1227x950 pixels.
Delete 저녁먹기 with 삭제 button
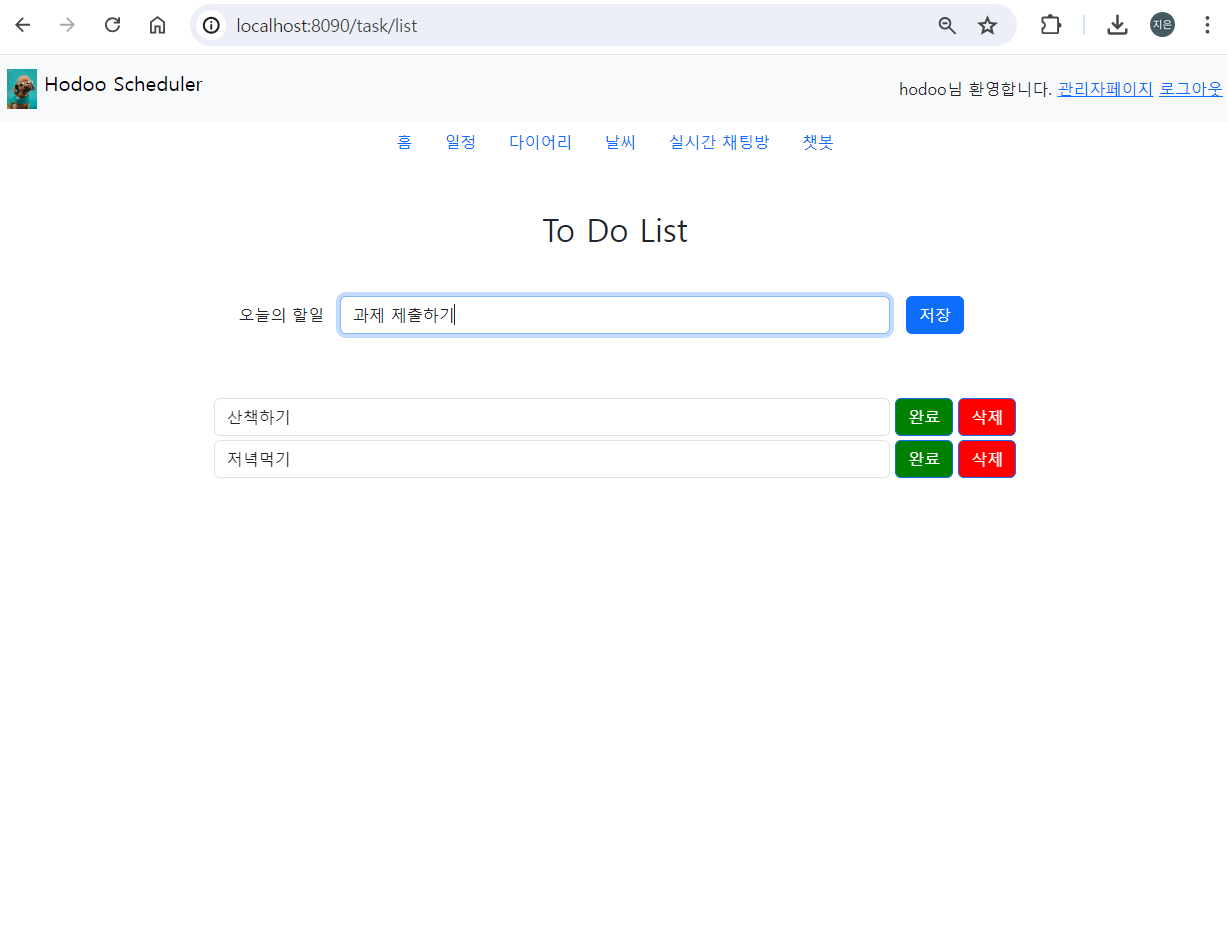(x=987, y=459)
